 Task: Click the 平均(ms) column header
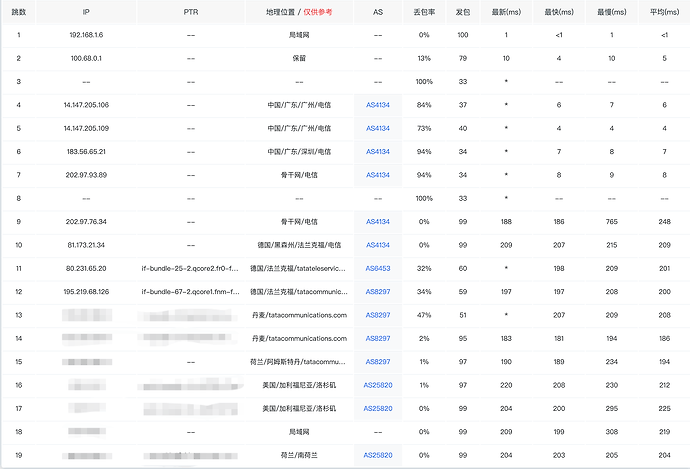pyautogui.click(x=664, y=12)
